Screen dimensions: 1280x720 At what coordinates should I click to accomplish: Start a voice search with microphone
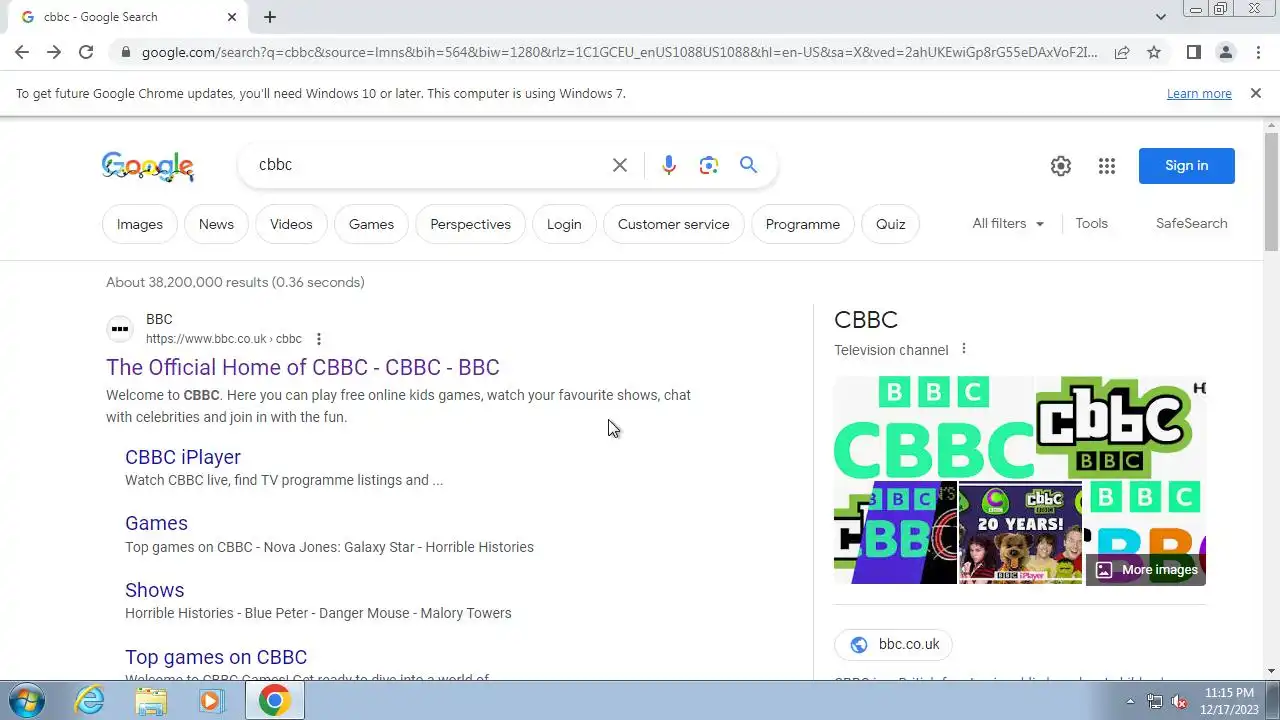669,165
